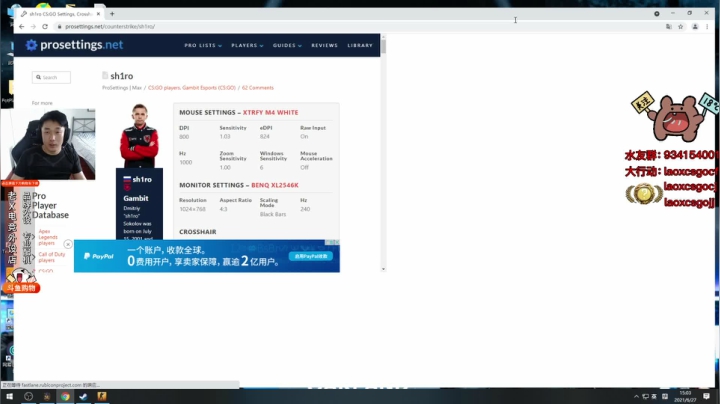Open the PRO LISTS dropdown menu
720x404 pixels.
tap(203, 45)
